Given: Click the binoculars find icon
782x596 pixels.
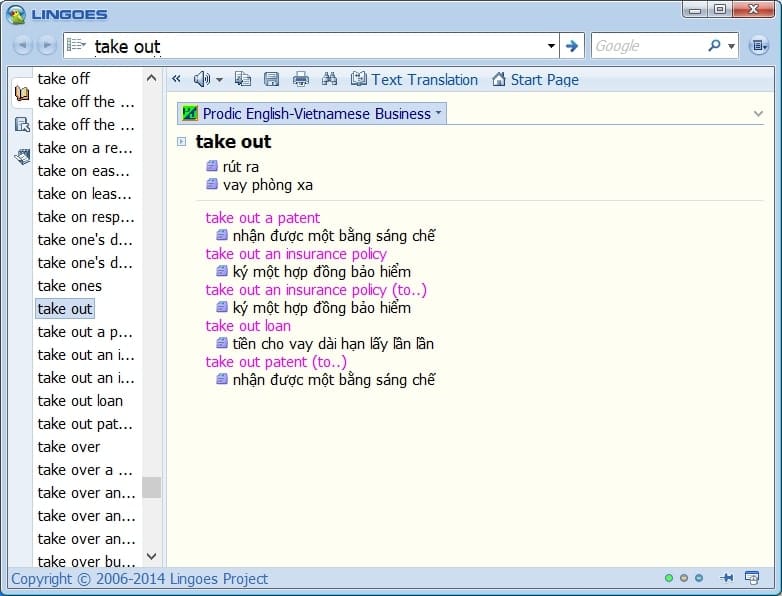Looking at the screenshot, I should pyautogui.click(x=329, y=79).
